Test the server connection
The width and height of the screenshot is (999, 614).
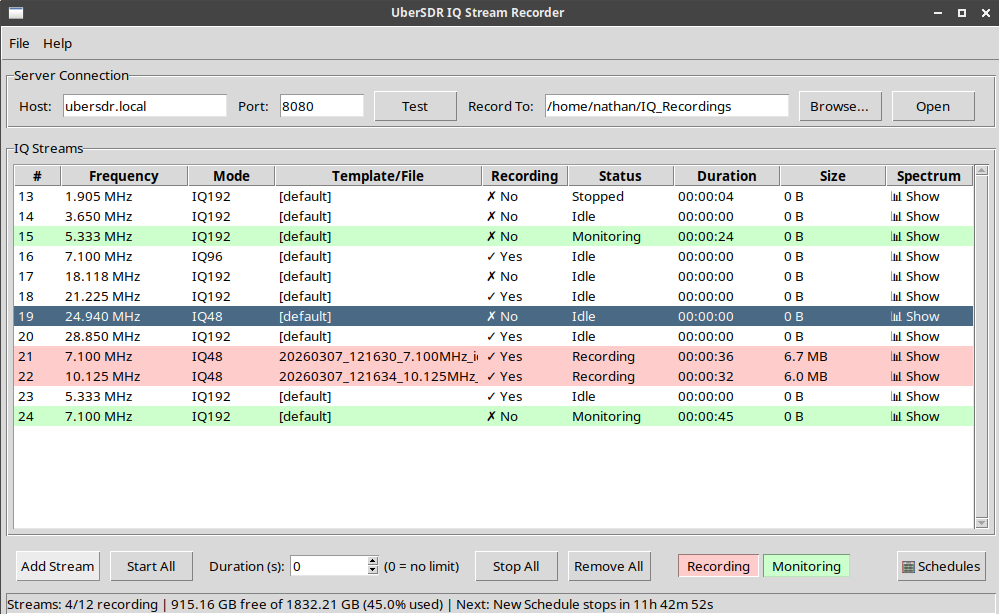(415, 105)
